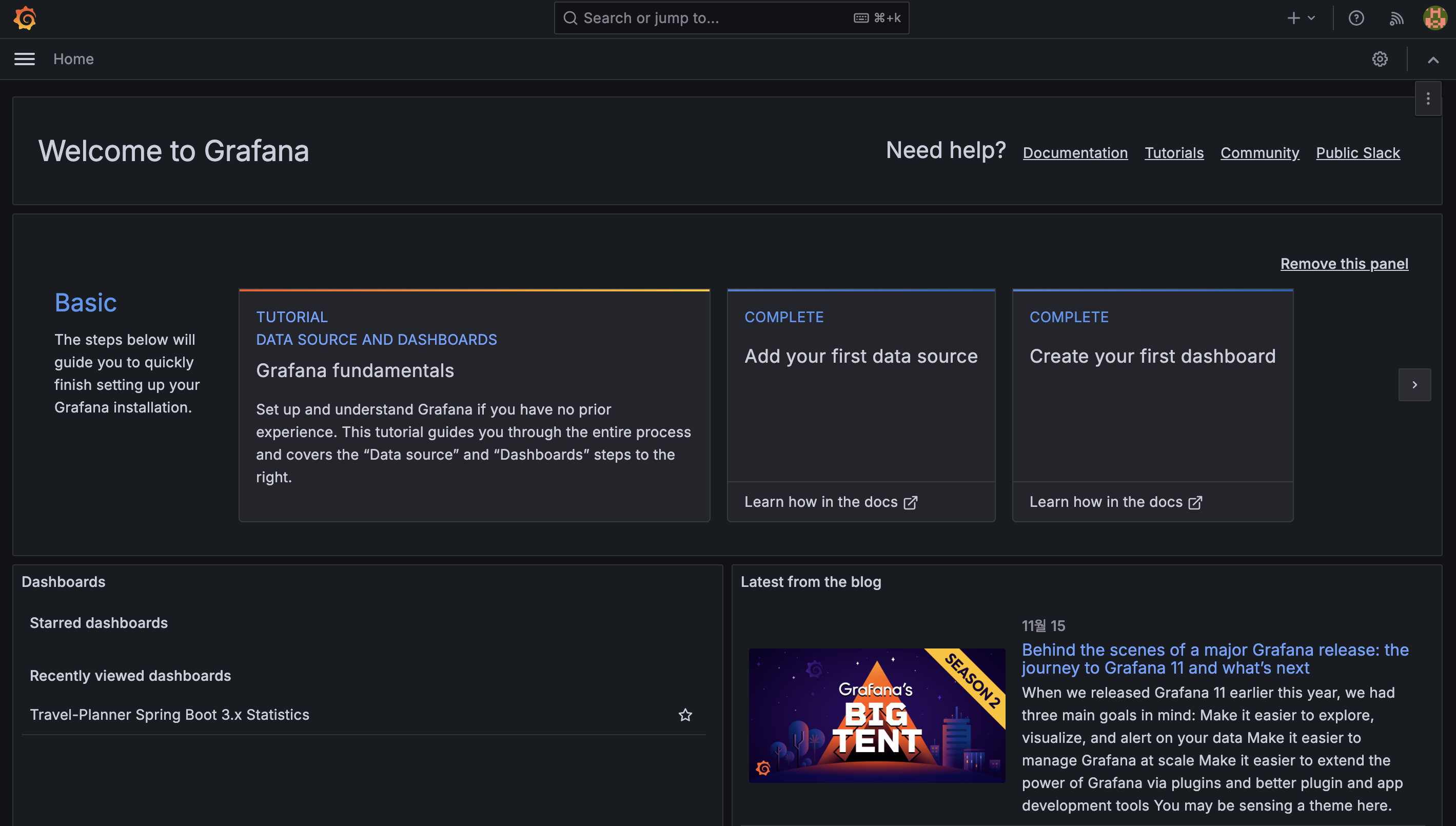Click Latest from the blog panel title

(811, 581)
